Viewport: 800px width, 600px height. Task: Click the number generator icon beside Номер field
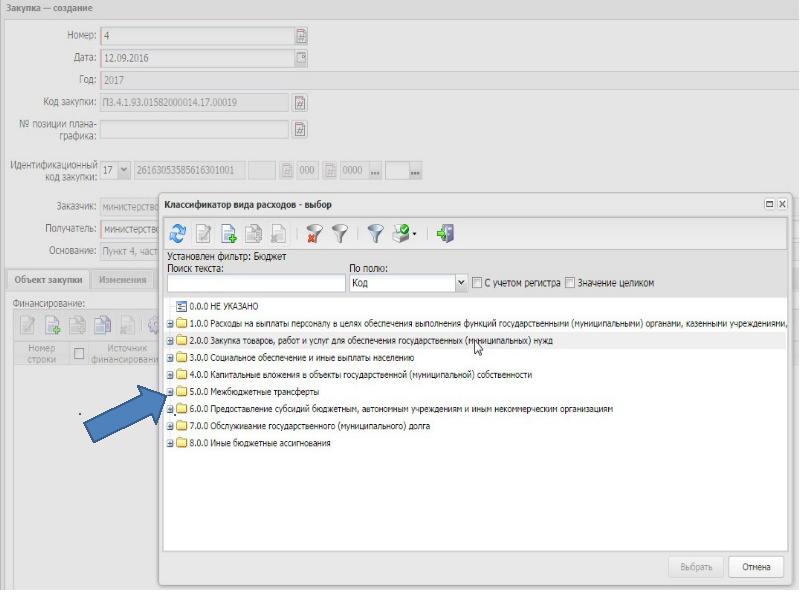(x=301, y=36)
